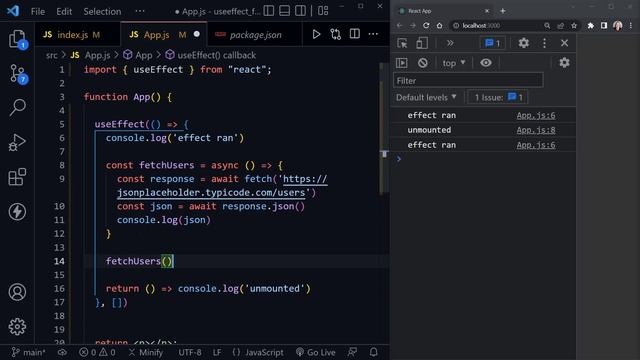Viewport: 640px width, 360px height.
Task: Open a new Chrome tab
Action: [503, 11]
